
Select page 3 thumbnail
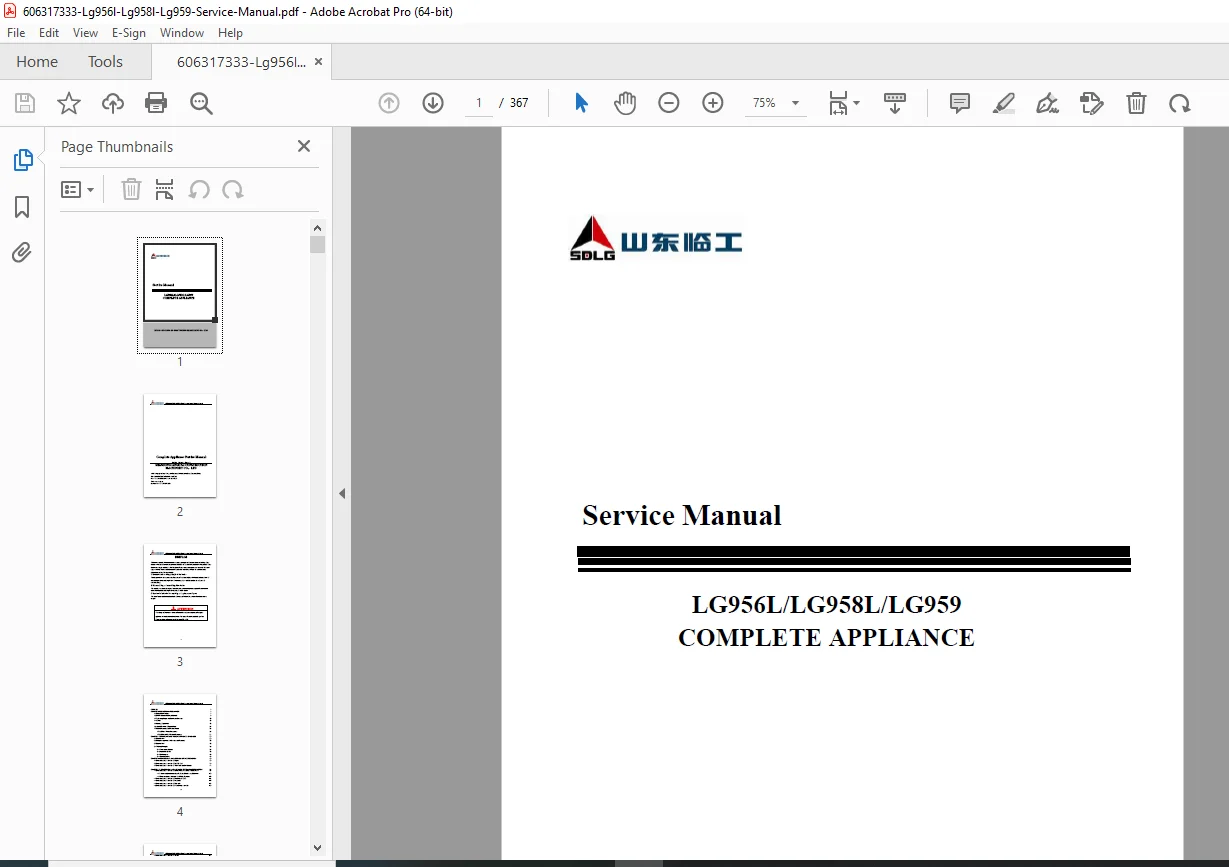(x=180, y=595)
